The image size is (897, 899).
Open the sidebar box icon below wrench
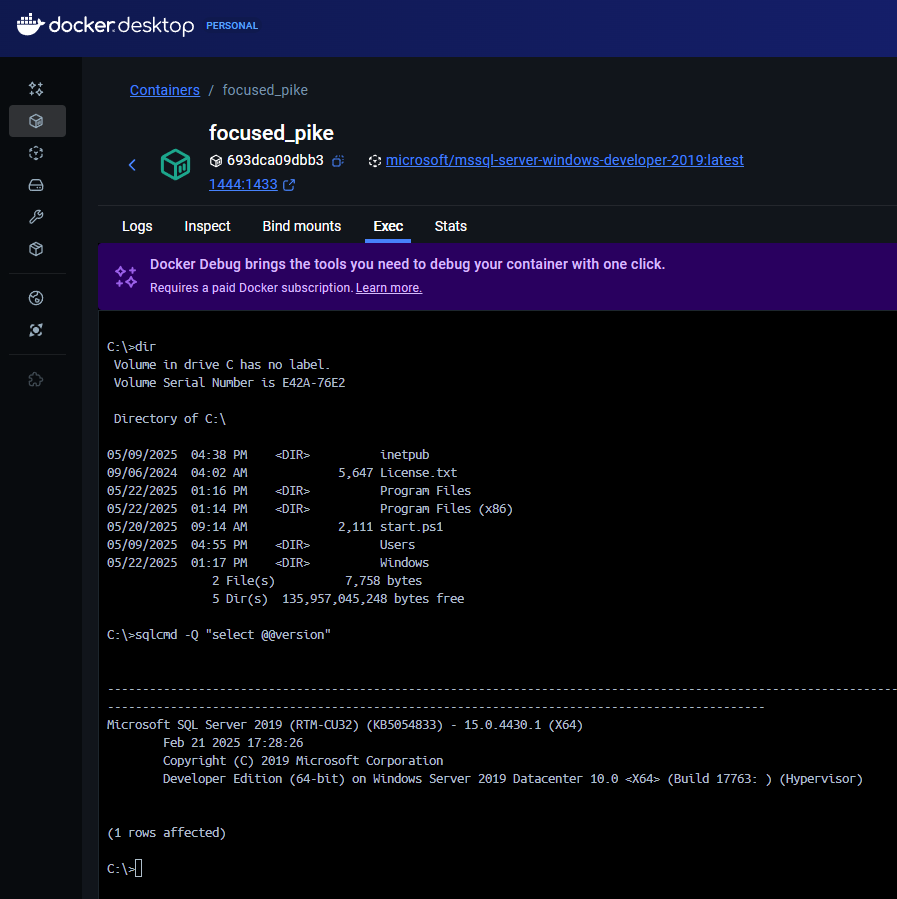36,249
